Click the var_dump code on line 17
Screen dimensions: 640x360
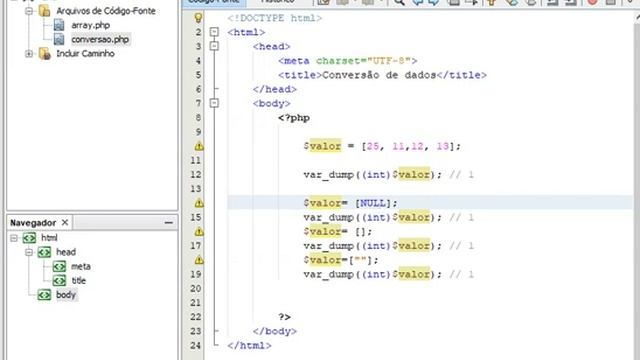[x=373, y=246]
